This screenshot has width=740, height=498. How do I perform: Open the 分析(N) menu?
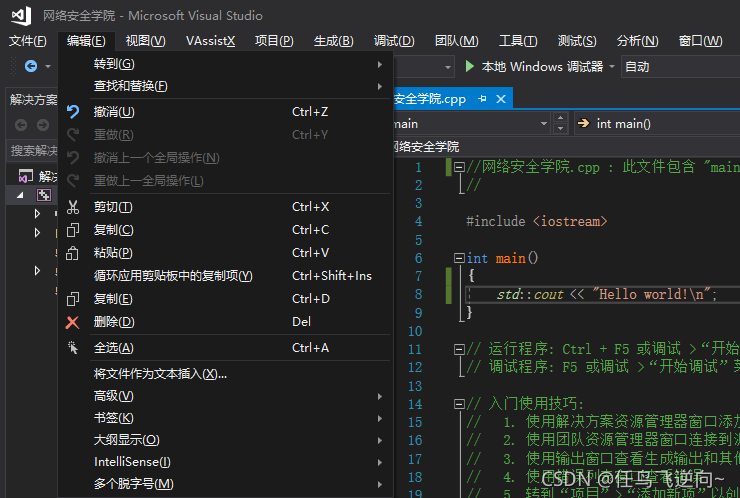638,41
